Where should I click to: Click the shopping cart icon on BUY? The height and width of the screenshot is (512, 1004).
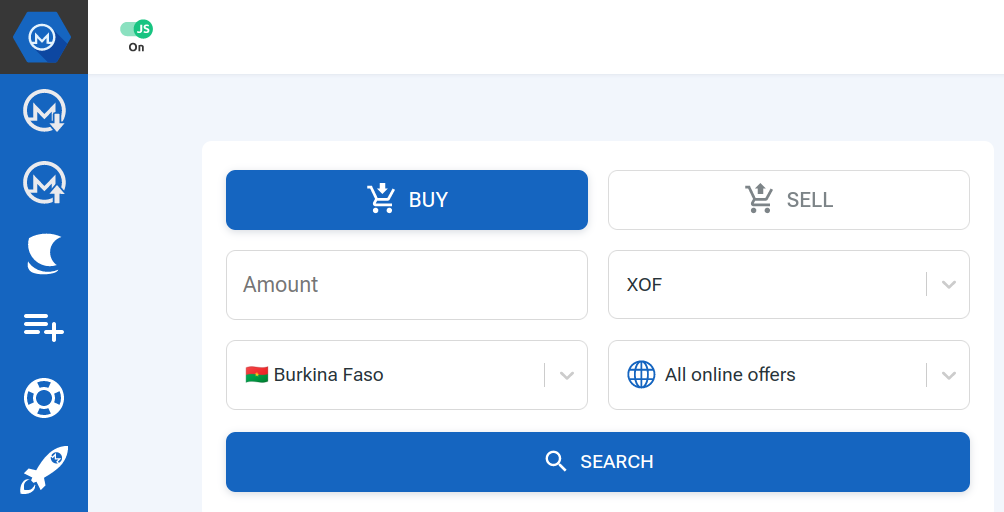381,199
